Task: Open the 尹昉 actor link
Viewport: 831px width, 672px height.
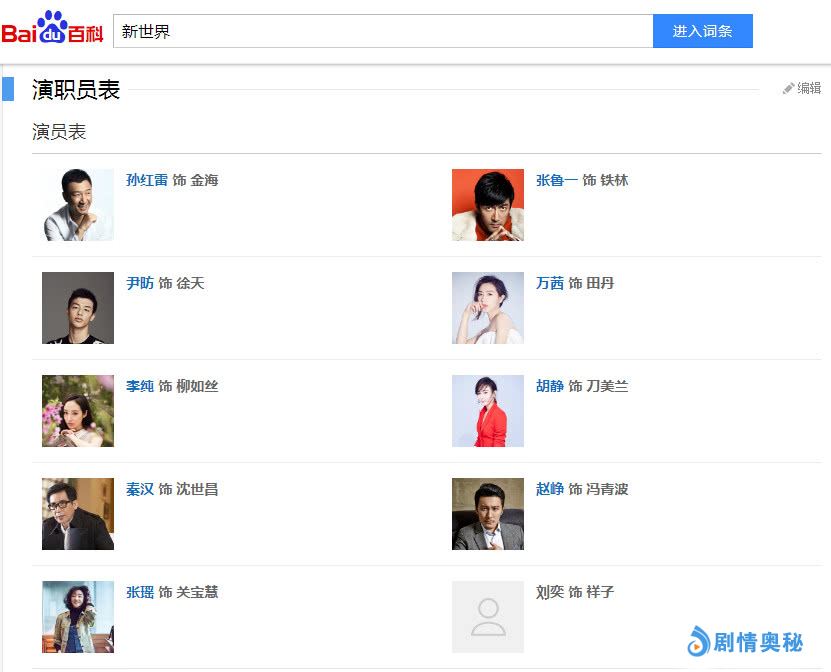Action: (140, 284)
